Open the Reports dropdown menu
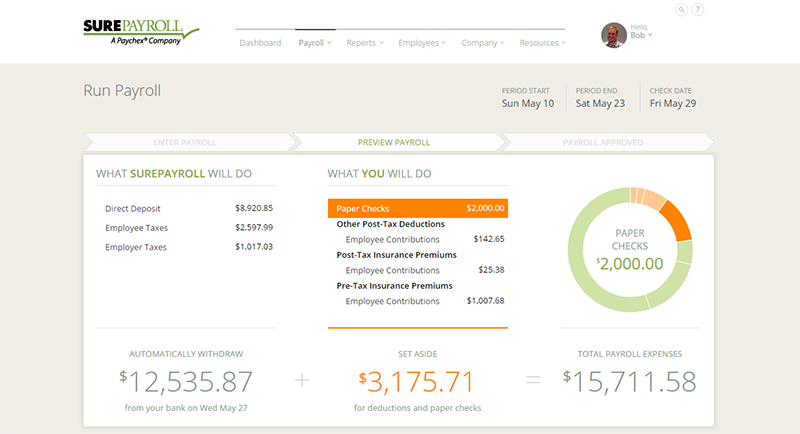The image size is (800, 434). (x=366, y=43)
